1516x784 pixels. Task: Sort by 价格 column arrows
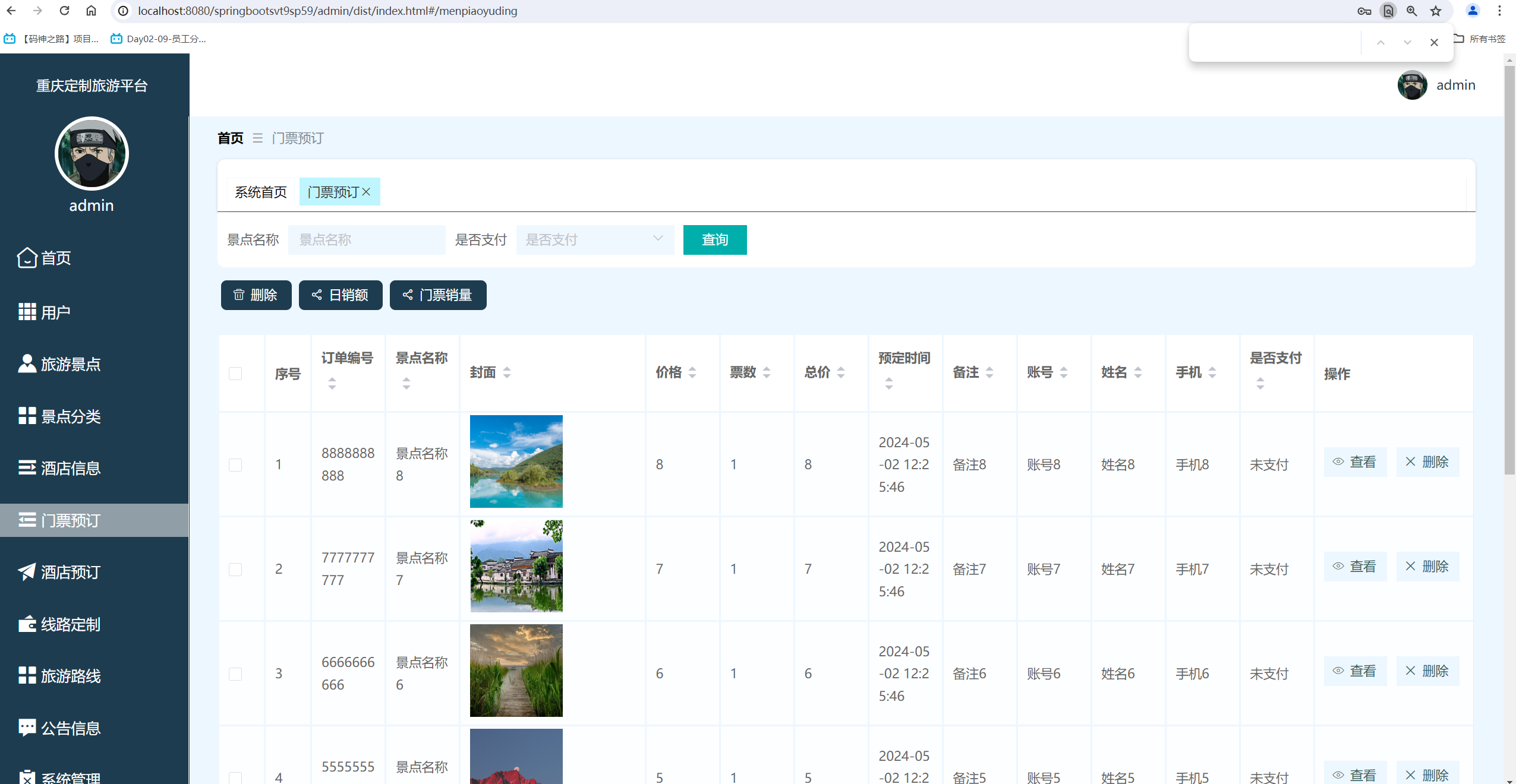pos(692,372)
